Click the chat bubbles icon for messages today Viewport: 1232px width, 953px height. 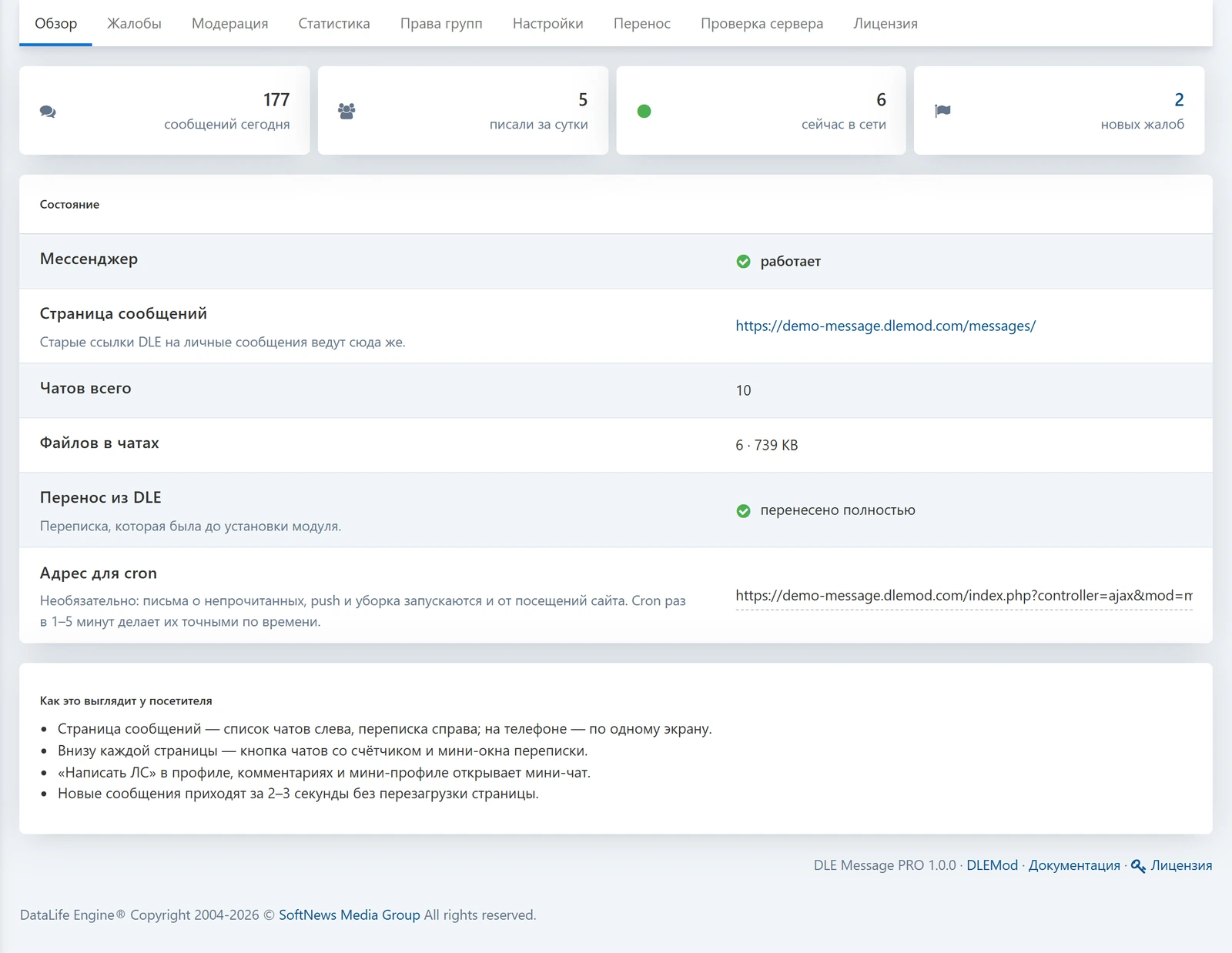click(x=48, y=112)
